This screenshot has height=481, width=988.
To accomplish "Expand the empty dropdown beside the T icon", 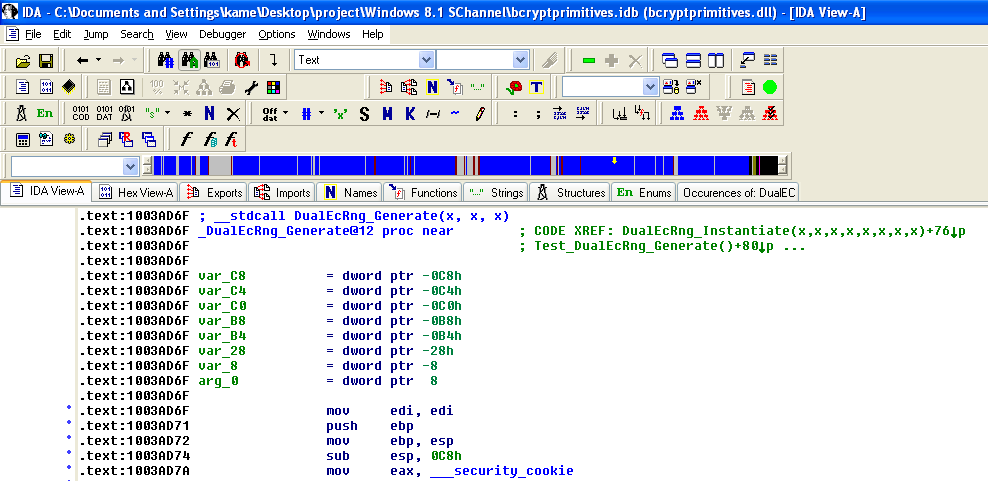I will [650, 87].
